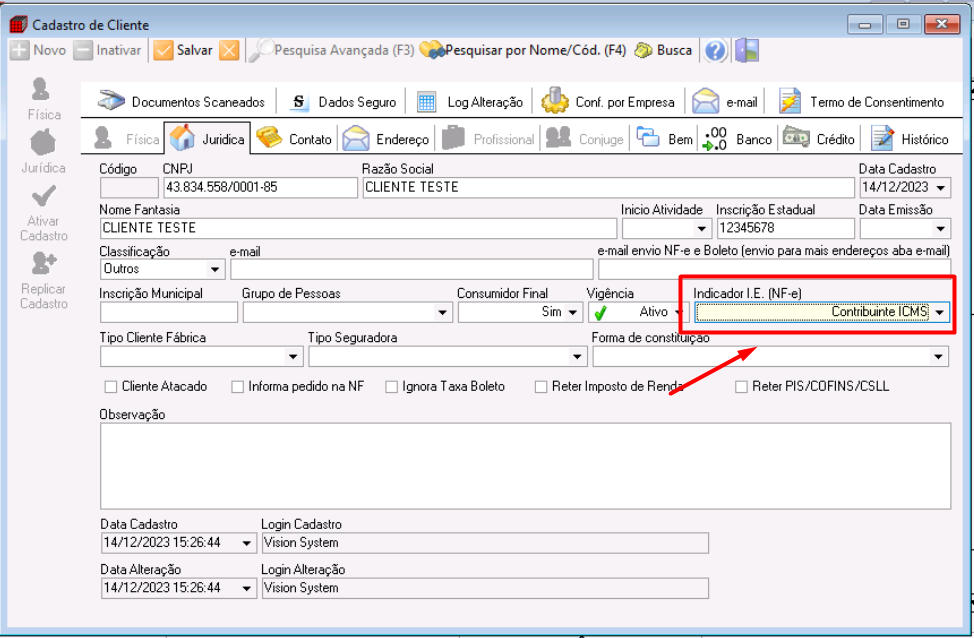Click the disabled Profissional briefcase tab

pos(488,139)
